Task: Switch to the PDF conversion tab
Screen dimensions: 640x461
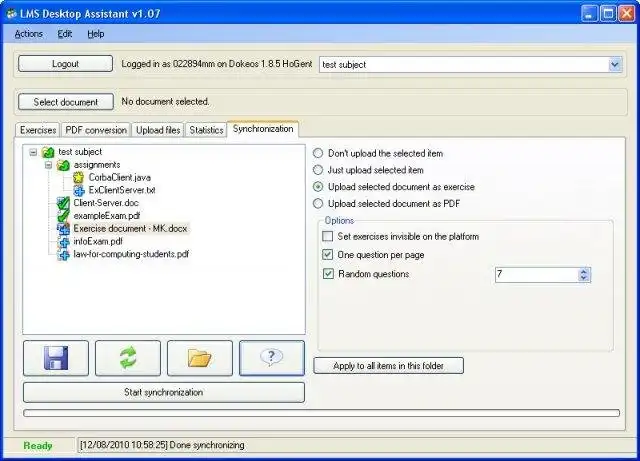Action: (x=96, y=130)
